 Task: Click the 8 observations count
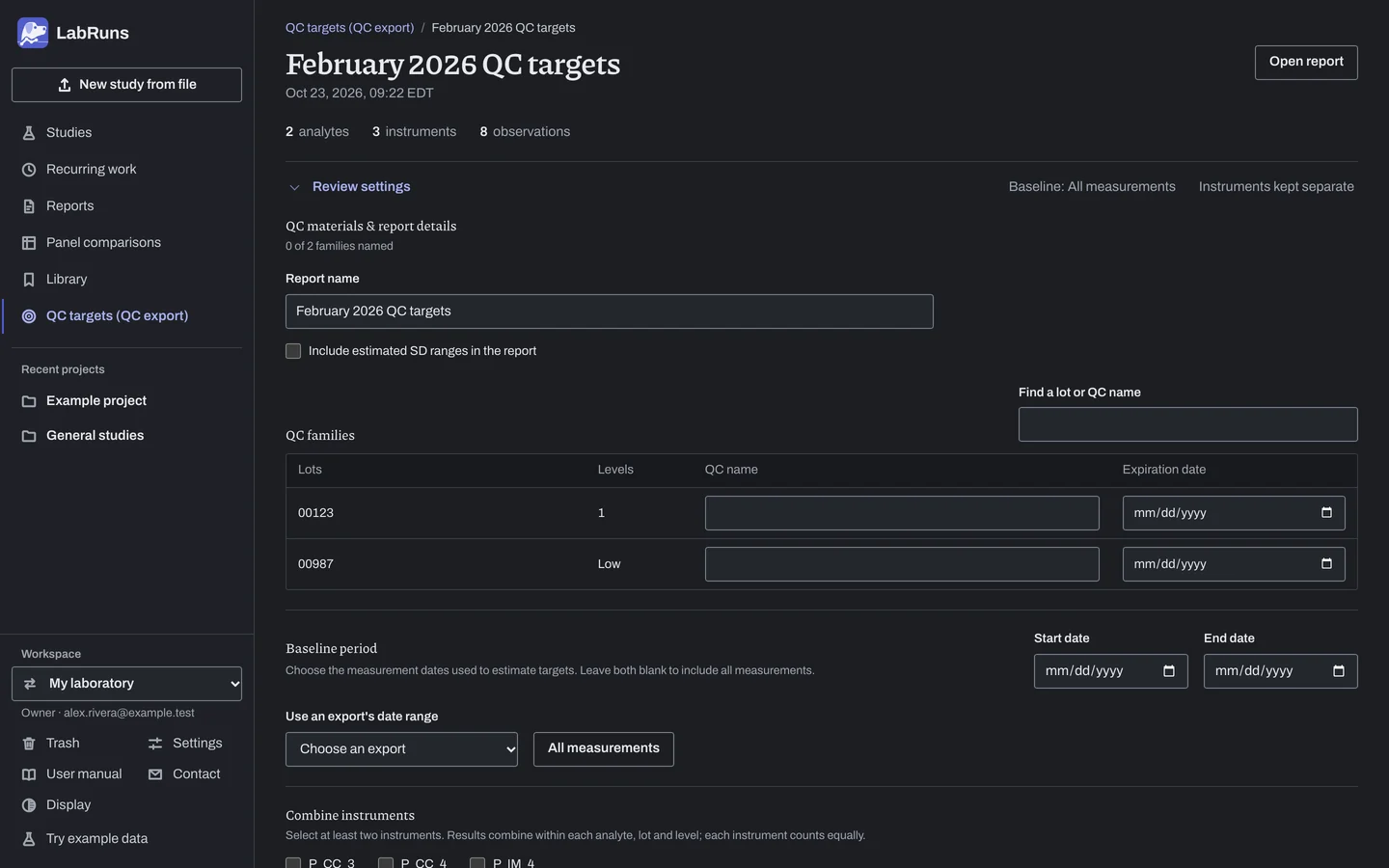(525, 132)
